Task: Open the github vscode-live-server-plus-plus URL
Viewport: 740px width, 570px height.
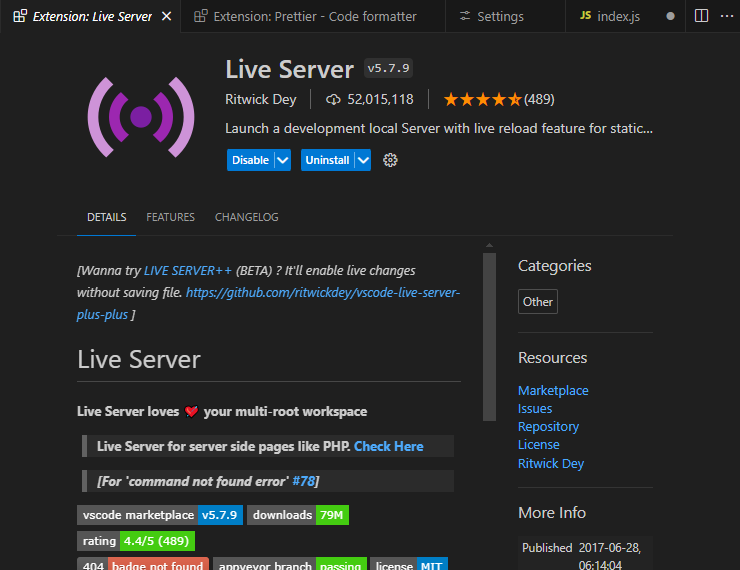Action: pyautogui.click(x=268, y=303)
